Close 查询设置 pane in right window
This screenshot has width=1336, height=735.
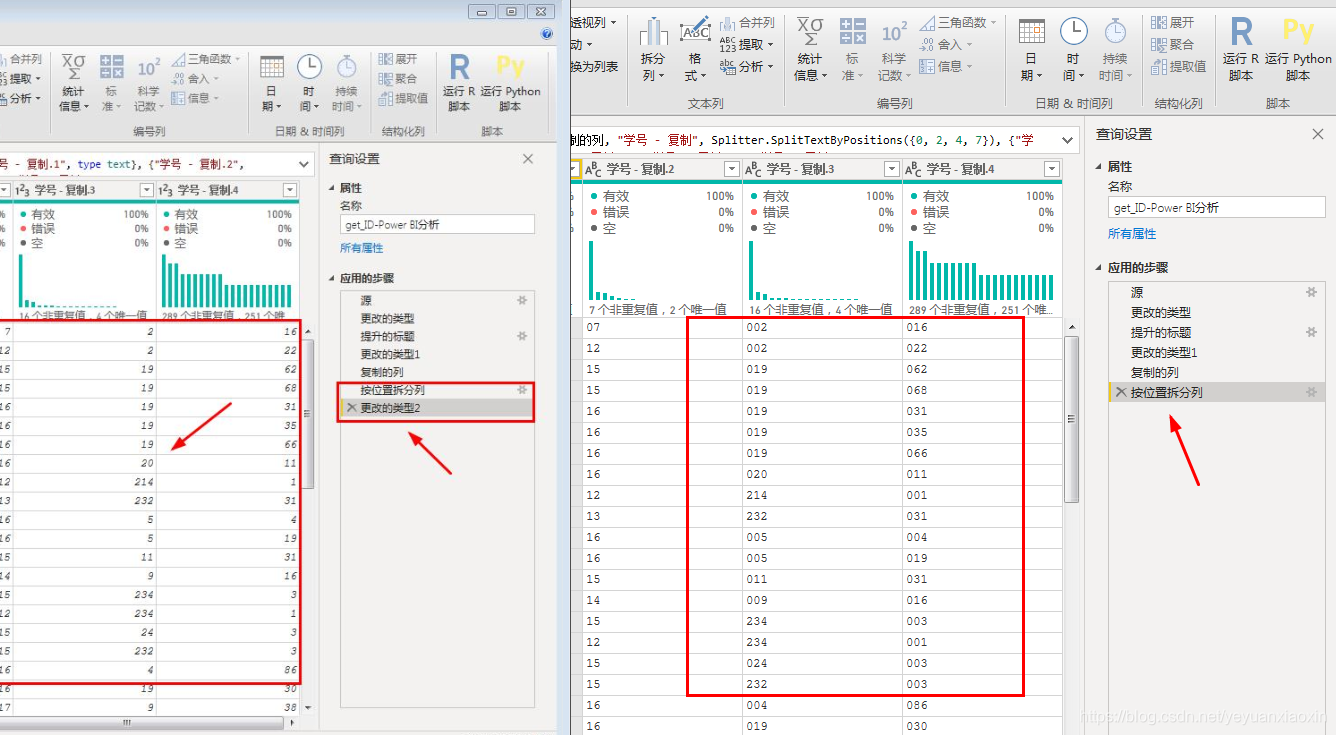tap(1317, 134)
